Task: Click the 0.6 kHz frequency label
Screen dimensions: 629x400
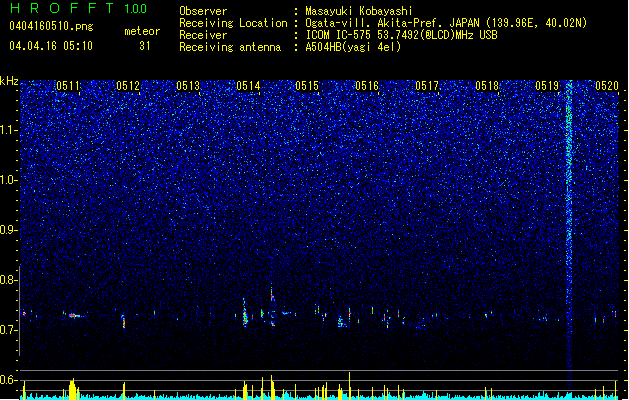Action: coord(9,380)
